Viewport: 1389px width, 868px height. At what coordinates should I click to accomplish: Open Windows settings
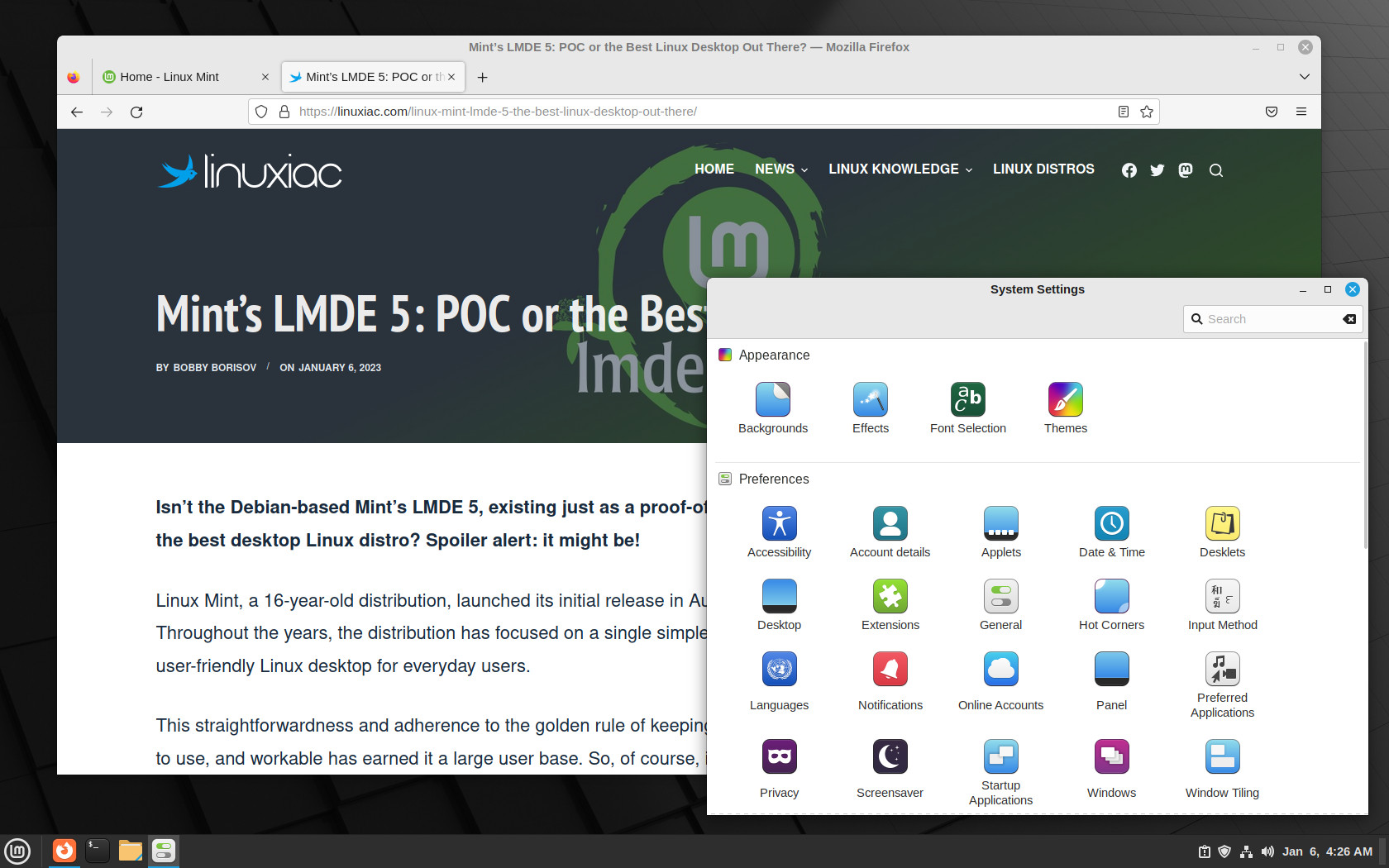(1112, 770)
